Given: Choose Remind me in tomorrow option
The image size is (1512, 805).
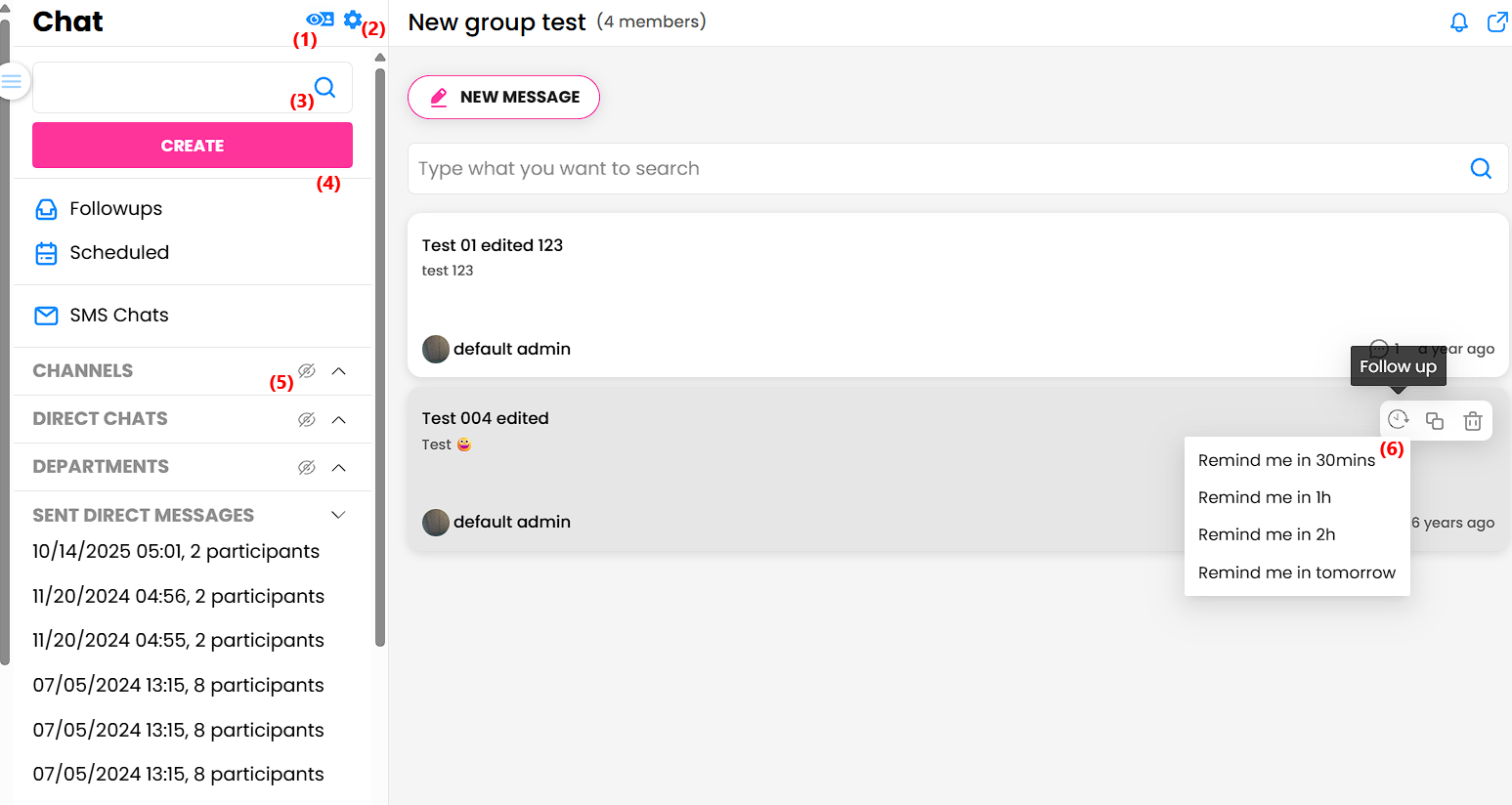Looking at the screenshot, I should 1296,572.
